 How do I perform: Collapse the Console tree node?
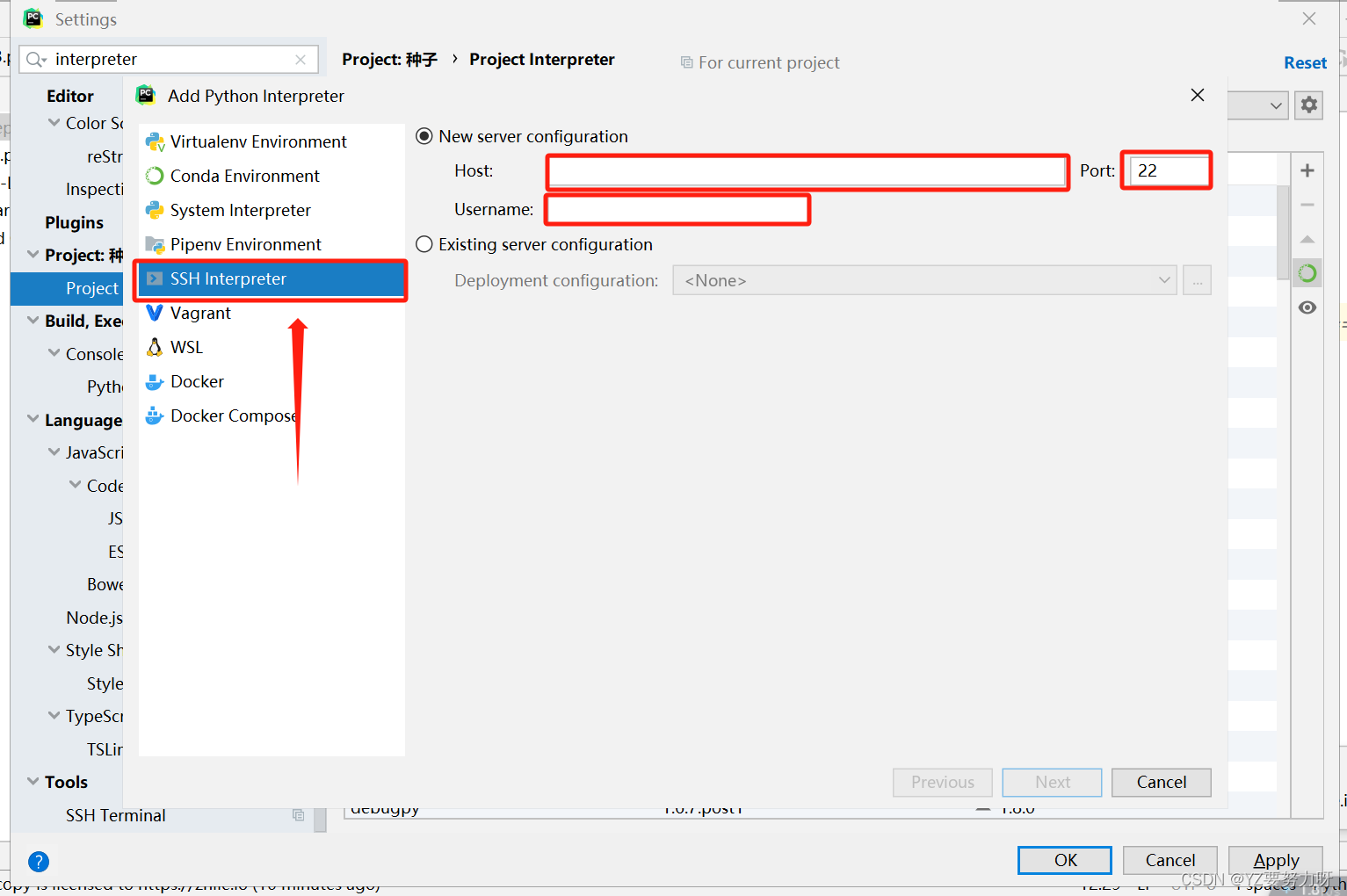54,354
